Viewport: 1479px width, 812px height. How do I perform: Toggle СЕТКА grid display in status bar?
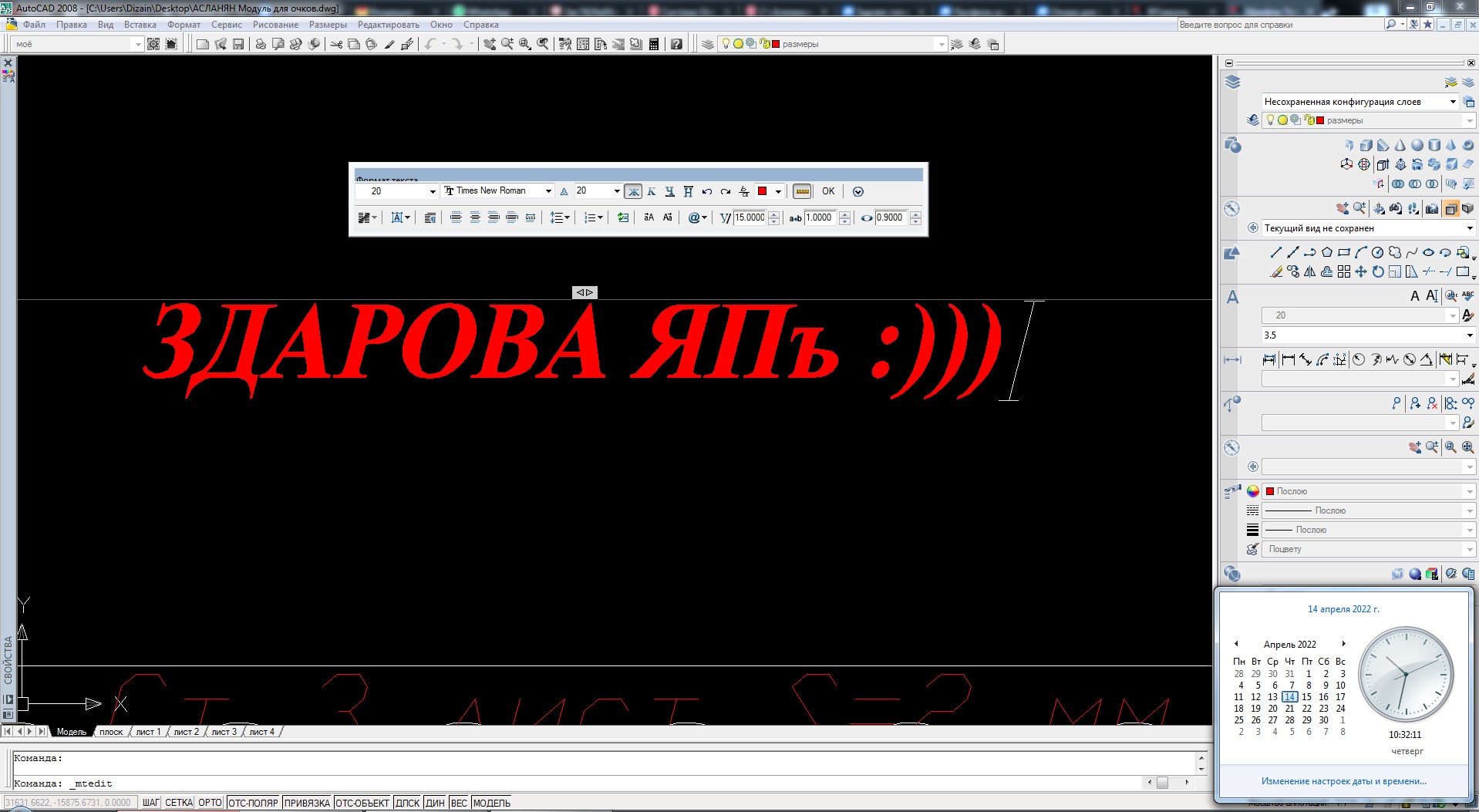179,803
